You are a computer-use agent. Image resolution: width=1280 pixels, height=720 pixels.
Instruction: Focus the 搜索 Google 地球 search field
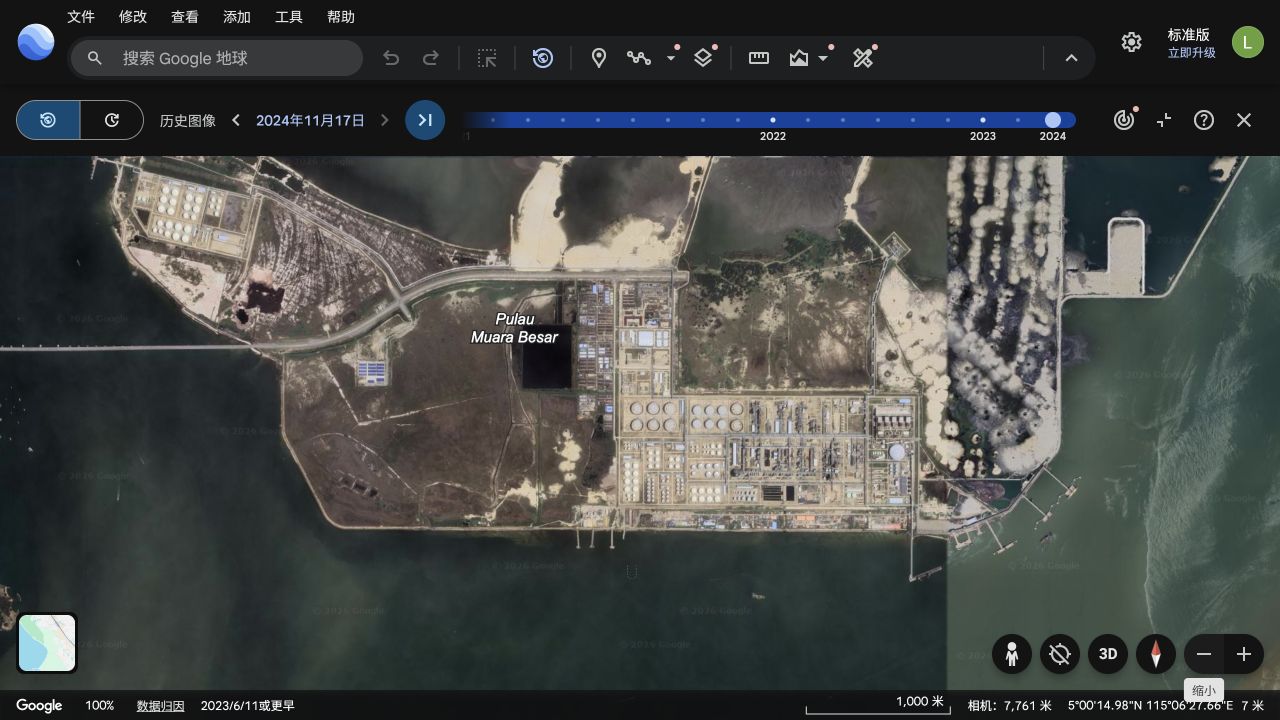(216, 58)
